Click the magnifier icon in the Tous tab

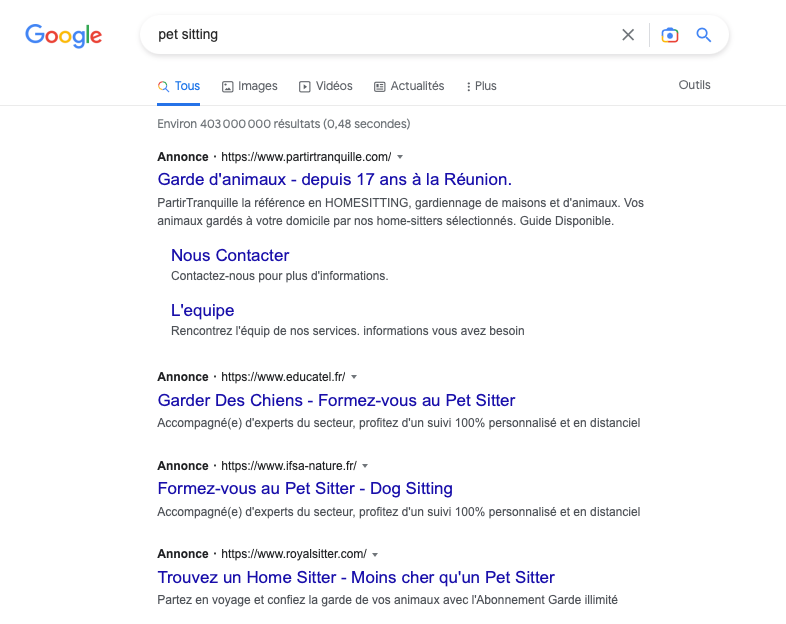(x=163, y=86)
